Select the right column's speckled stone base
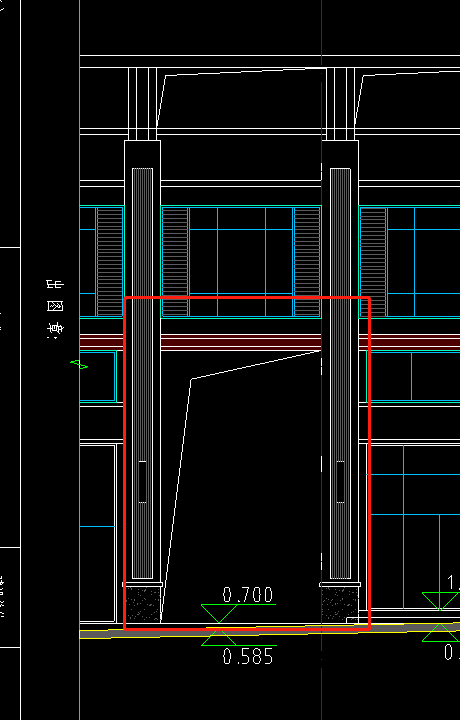460x720 pixels. [340, 604]
